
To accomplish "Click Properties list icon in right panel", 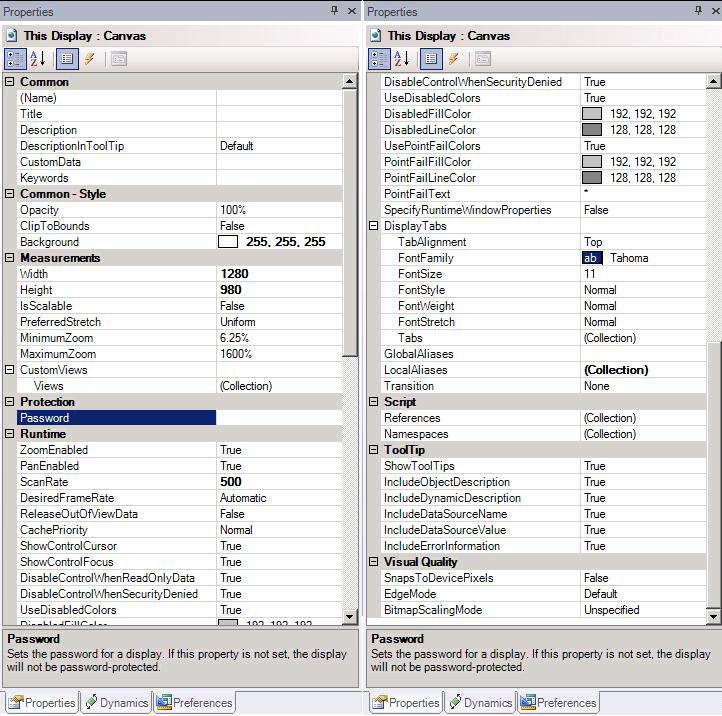I will click(x=430, y=59).
